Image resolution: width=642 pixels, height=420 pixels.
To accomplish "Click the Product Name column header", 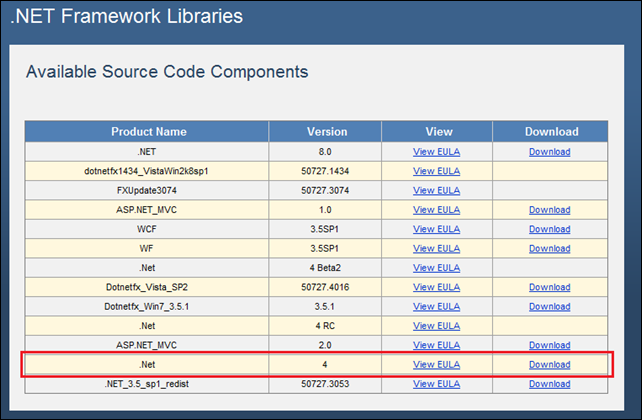I will coord(148,132).
